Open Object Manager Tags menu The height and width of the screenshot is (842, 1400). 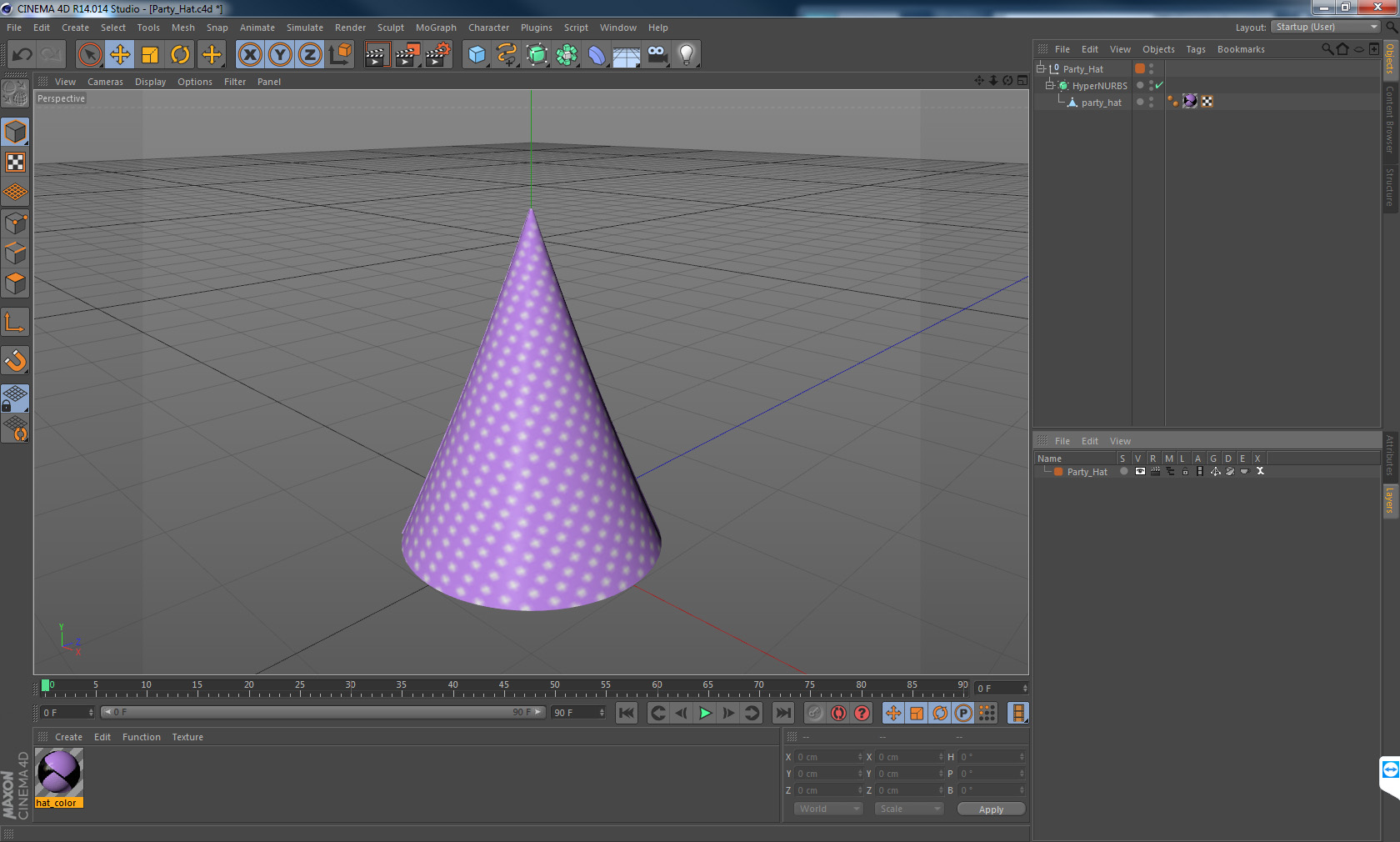pyautogui.click(x=1196, y=49)
